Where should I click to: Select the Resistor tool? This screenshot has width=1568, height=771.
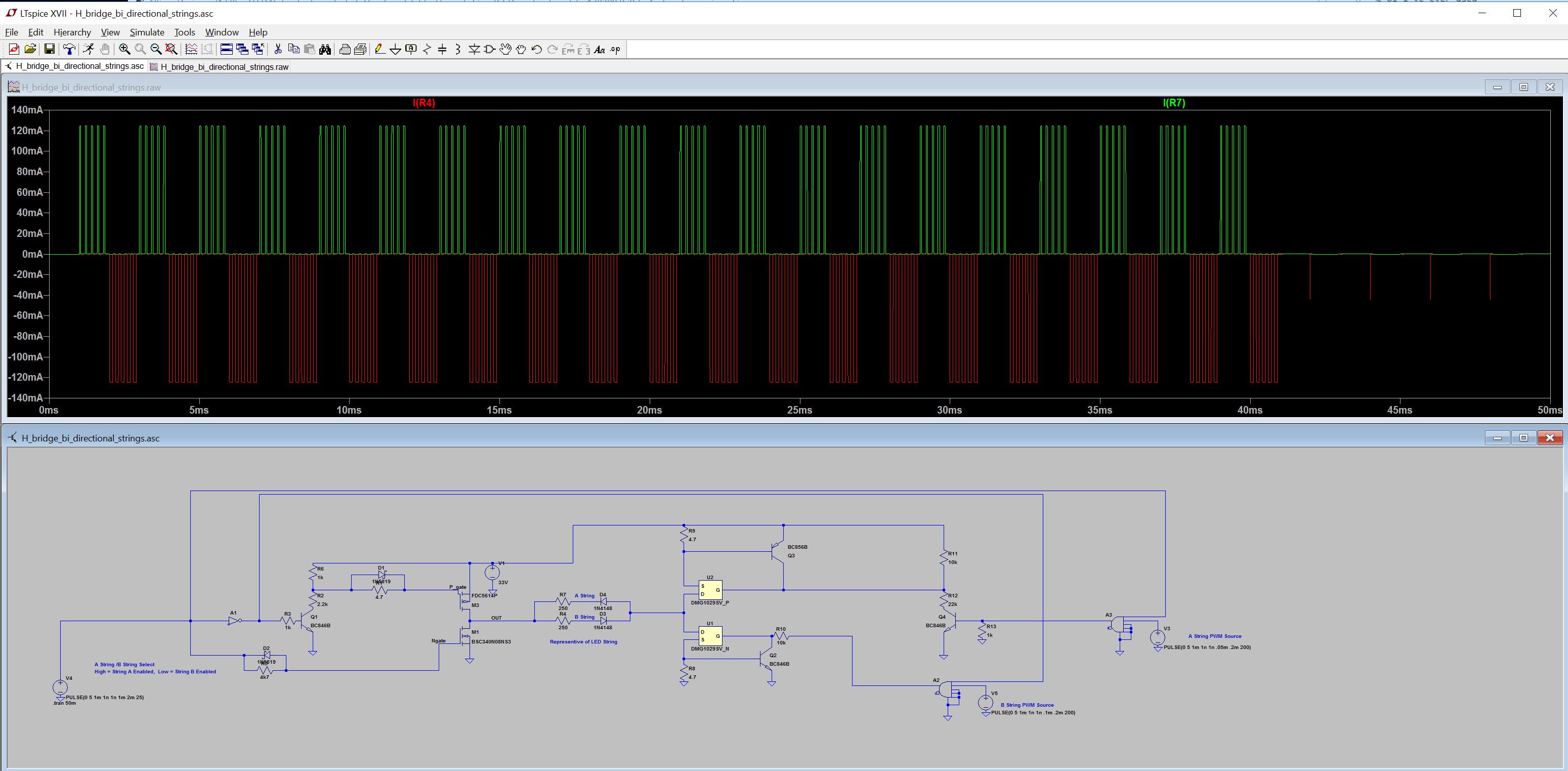click(427, 49)
